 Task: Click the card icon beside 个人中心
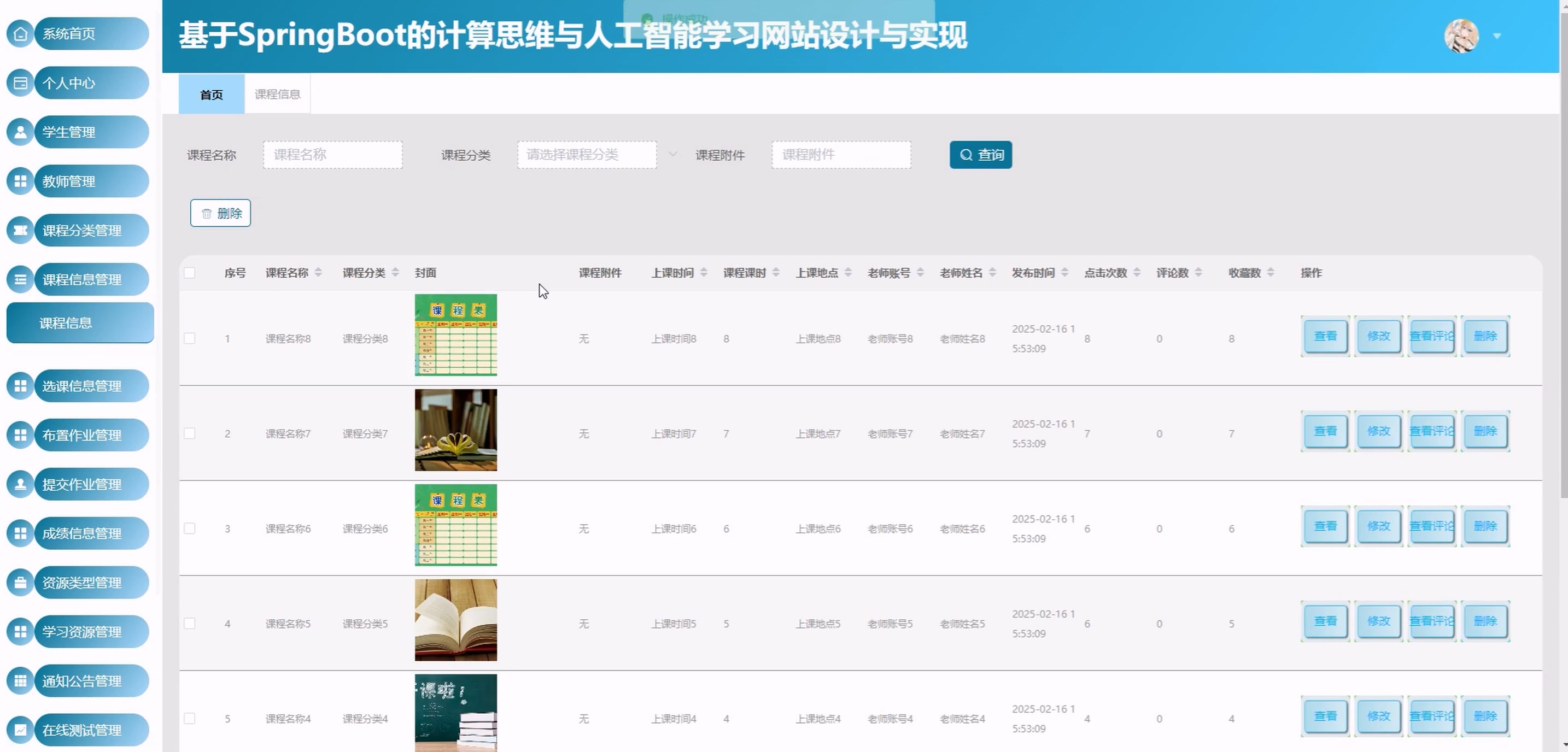pos(20,83)
